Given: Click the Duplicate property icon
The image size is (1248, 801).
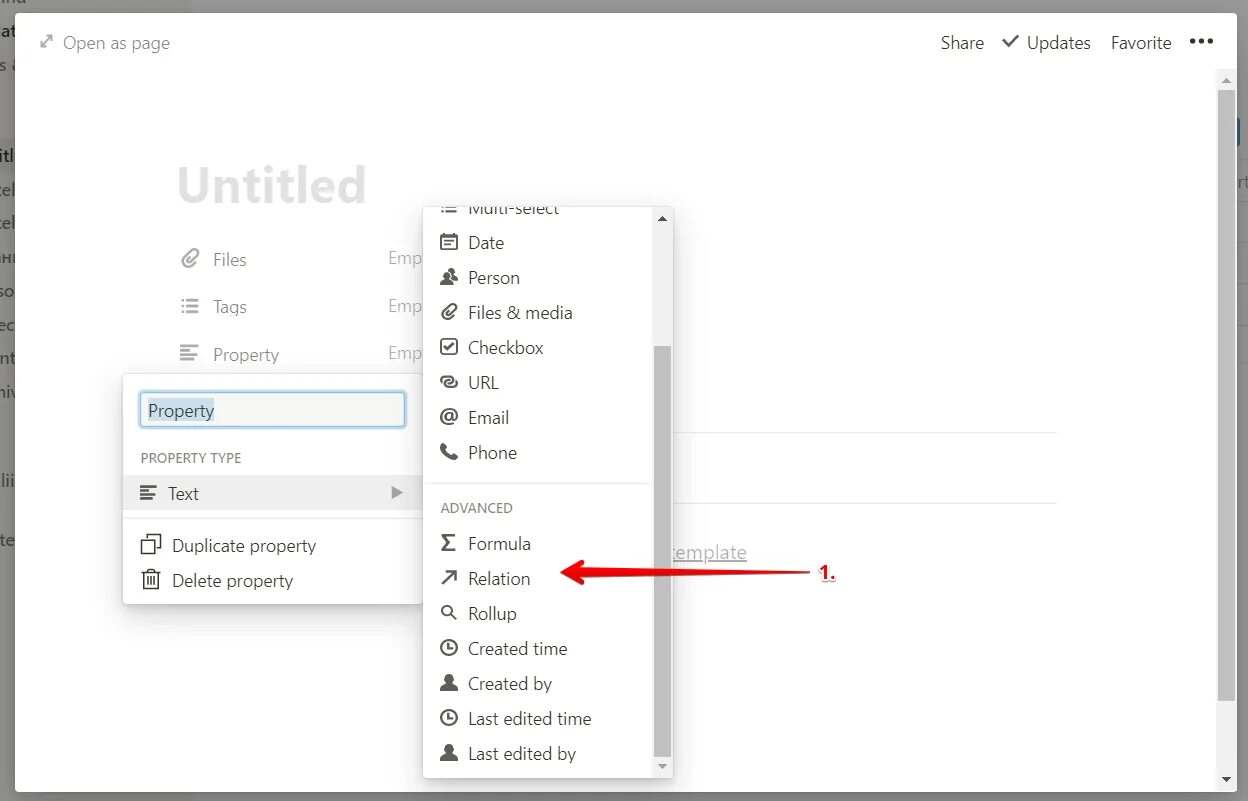Looking at the screenshot, I should pyautogui.click(x=151, y=545).
